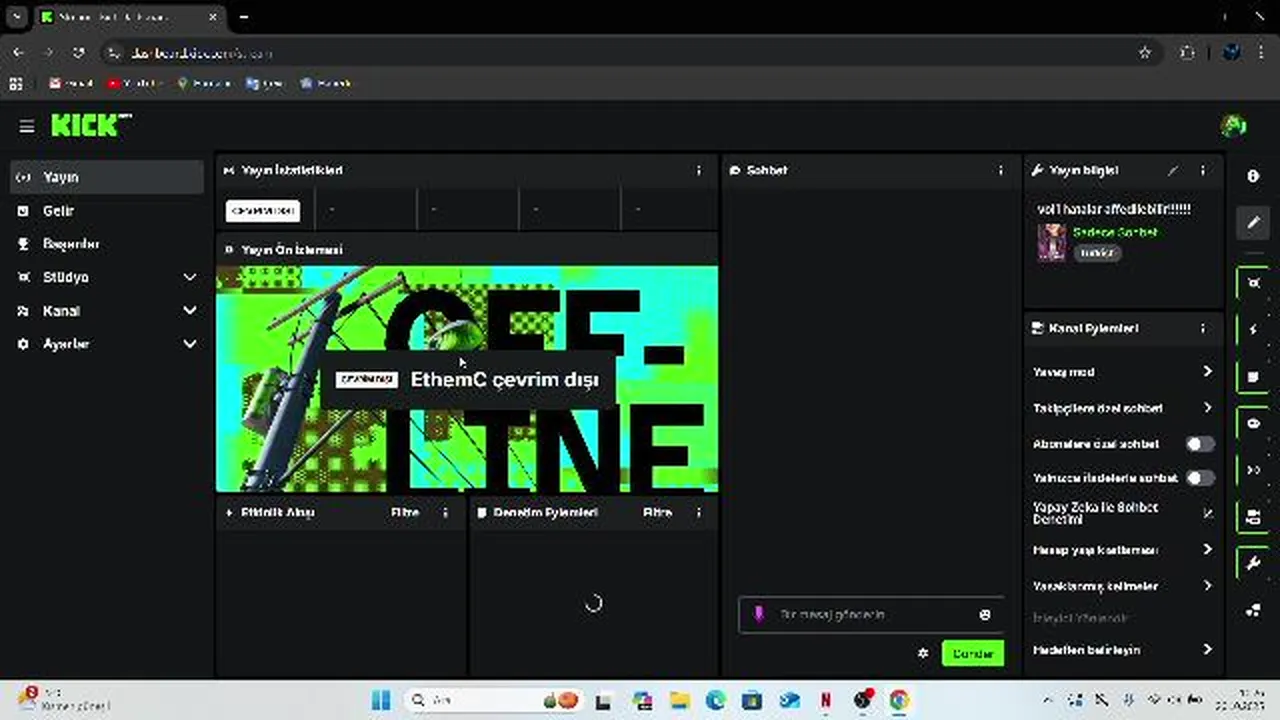Open File Explorer from the taskbar
1280x720 pixels.
(679, 700)
